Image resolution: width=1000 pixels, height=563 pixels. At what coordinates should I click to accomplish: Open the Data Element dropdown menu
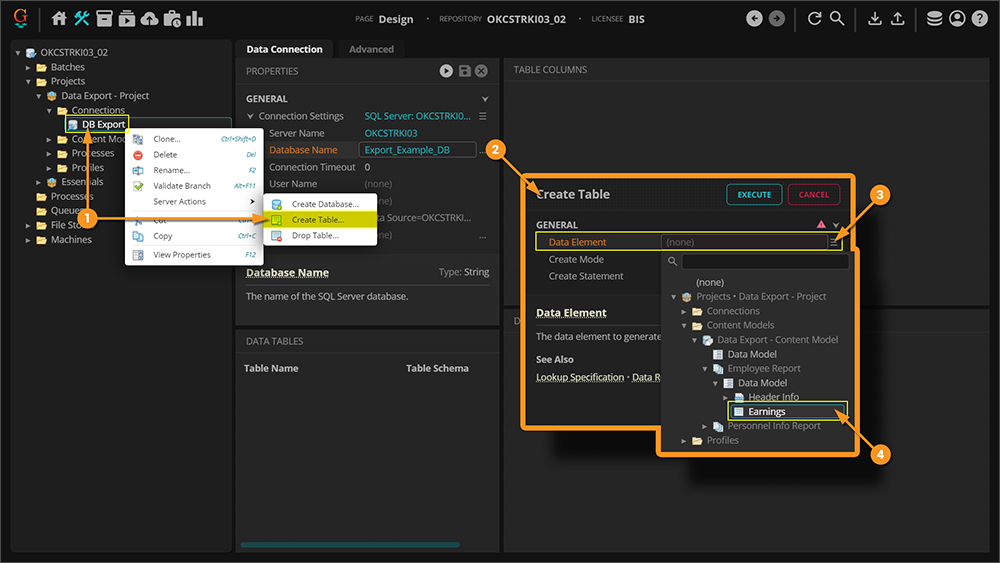833,242
